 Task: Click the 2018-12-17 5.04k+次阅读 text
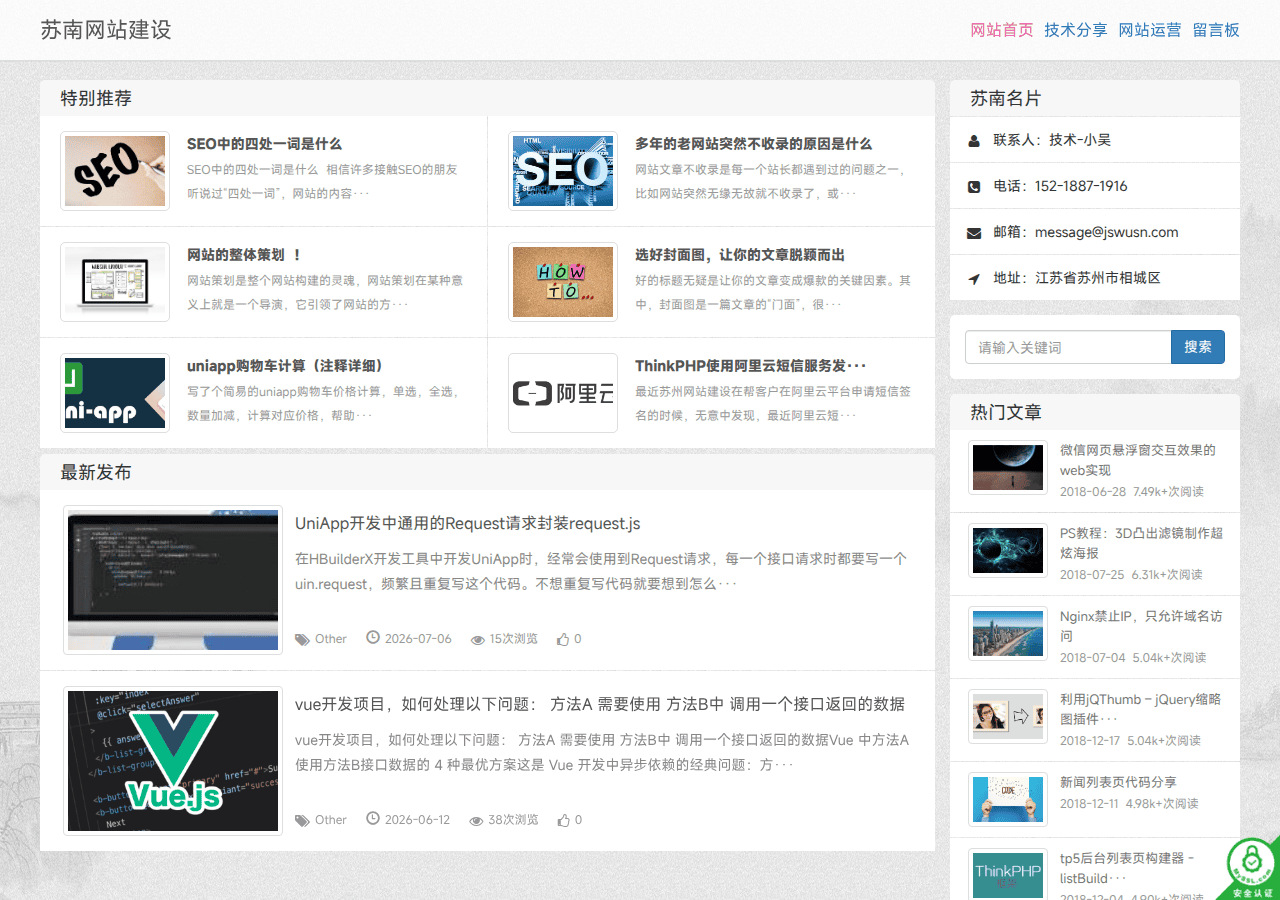click(1130, 741)
